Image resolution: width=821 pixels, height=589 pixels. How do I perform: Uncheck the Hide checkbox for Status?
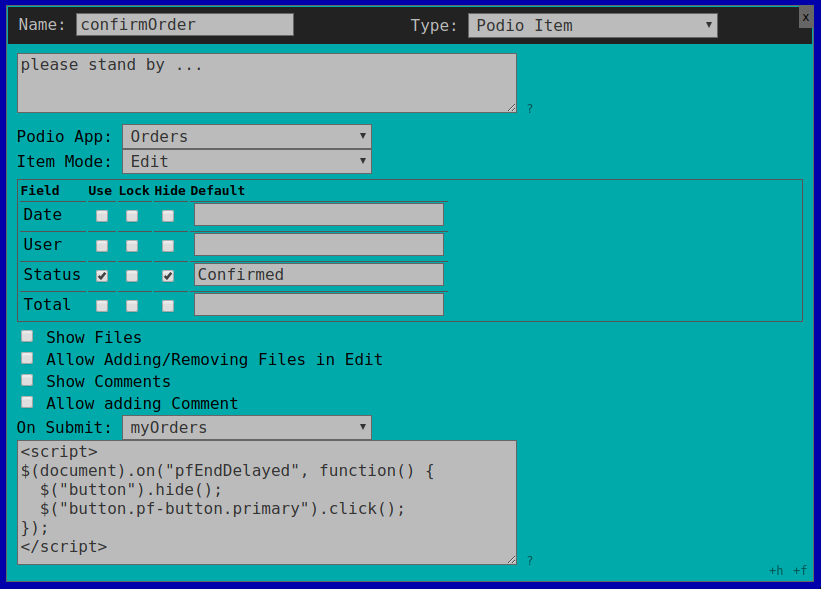168,276
